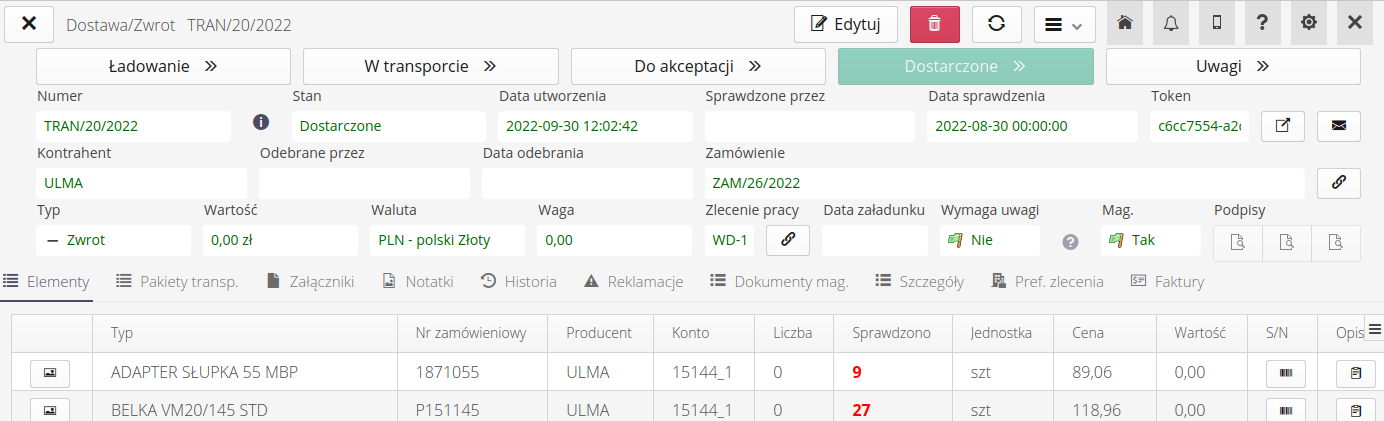Click the envelope email button near Token
The width and height of the screenshot is (1384, 421).
pyautogui.click(x=1339, y=126)
